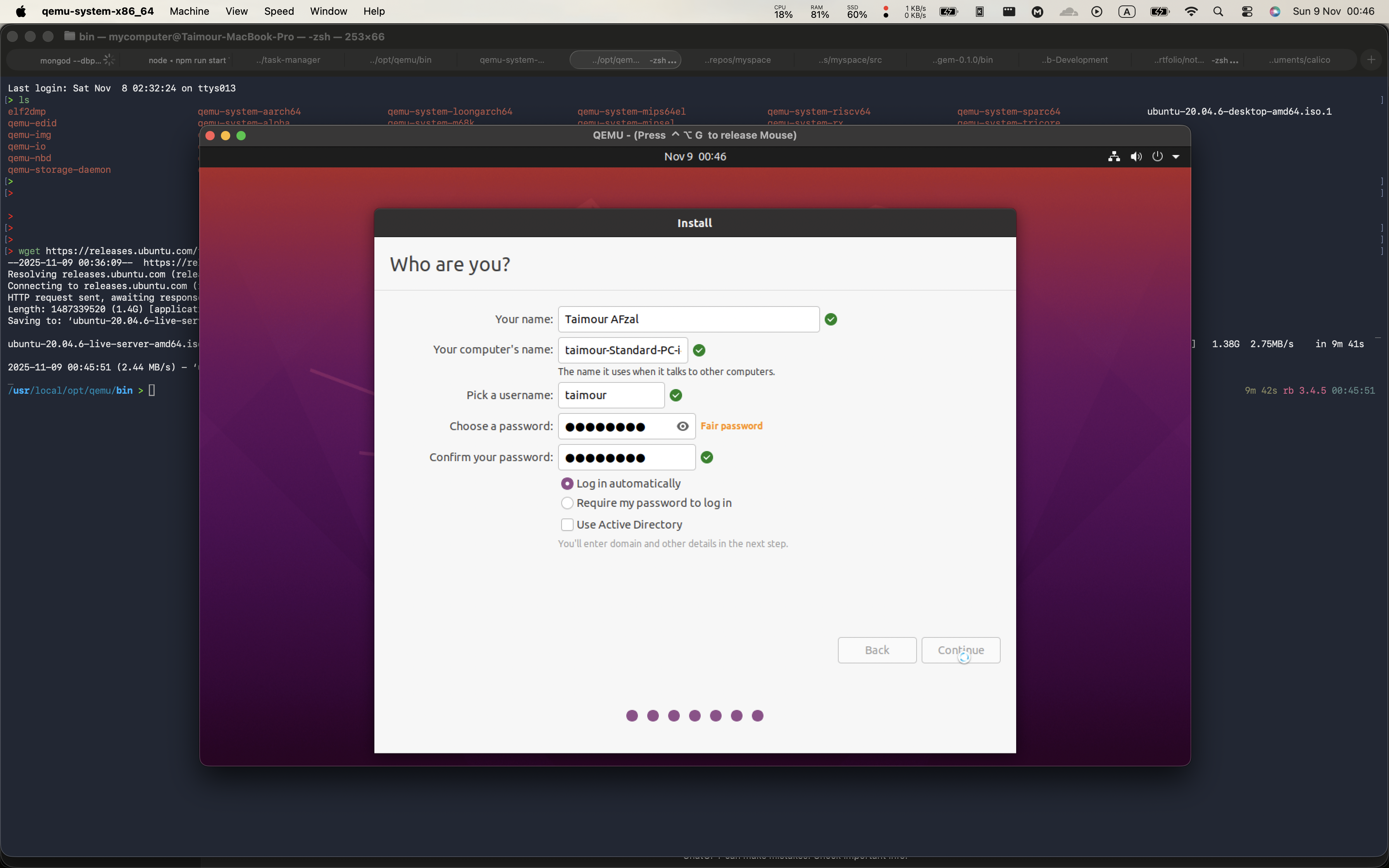Open the Siri icon in menu bar
The image size is (1389, 868).
pos(1275,12)
